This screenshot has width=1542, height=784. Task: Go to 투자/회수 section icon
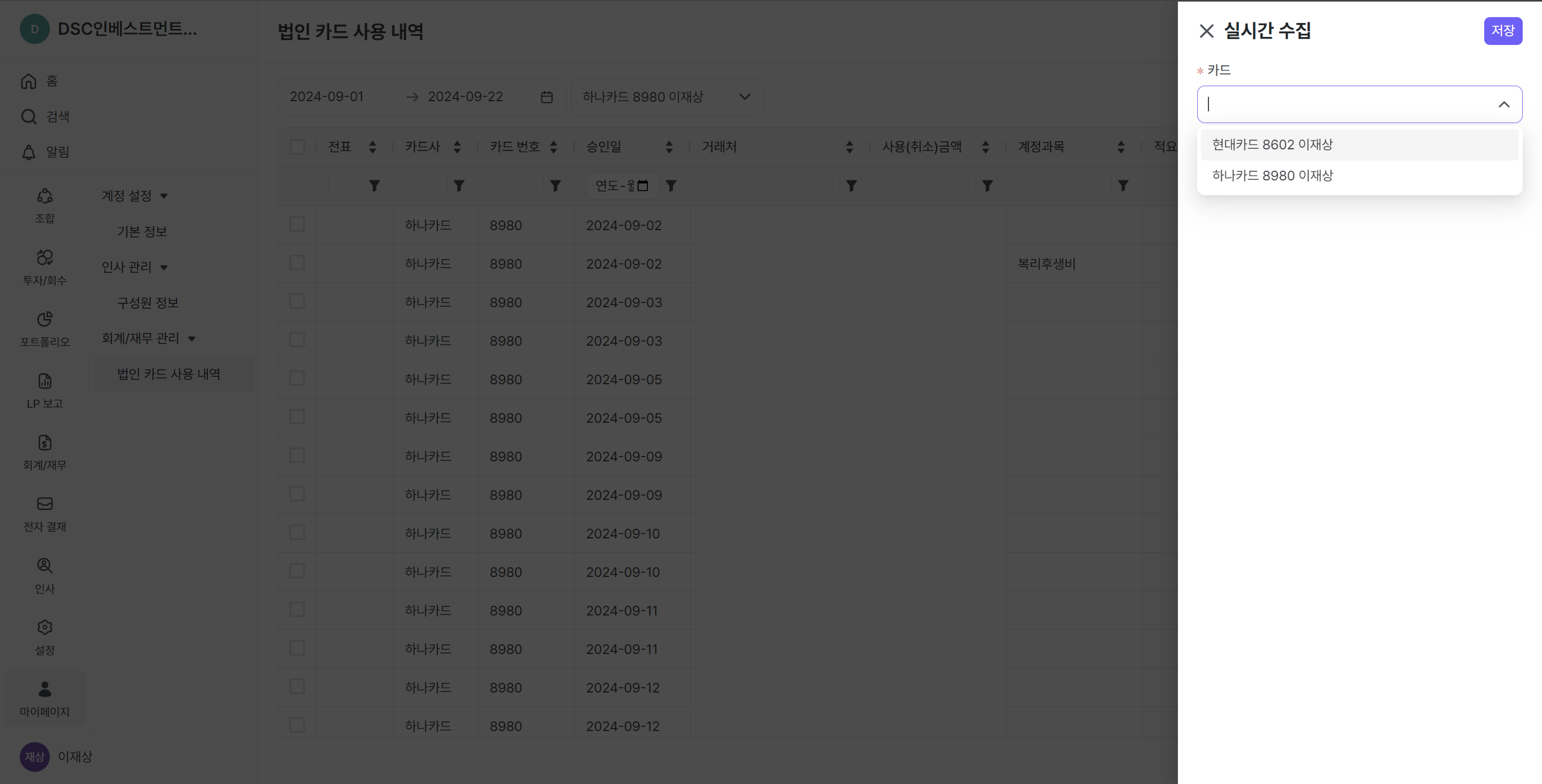pyautogui.click(x=45, y=257)
